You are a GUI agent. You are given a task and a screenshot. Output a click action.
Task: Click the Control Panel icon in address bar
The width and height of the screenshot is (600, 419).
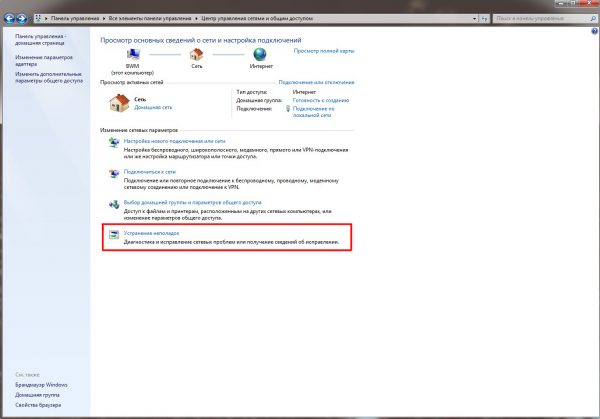click(x=38, y=18)
